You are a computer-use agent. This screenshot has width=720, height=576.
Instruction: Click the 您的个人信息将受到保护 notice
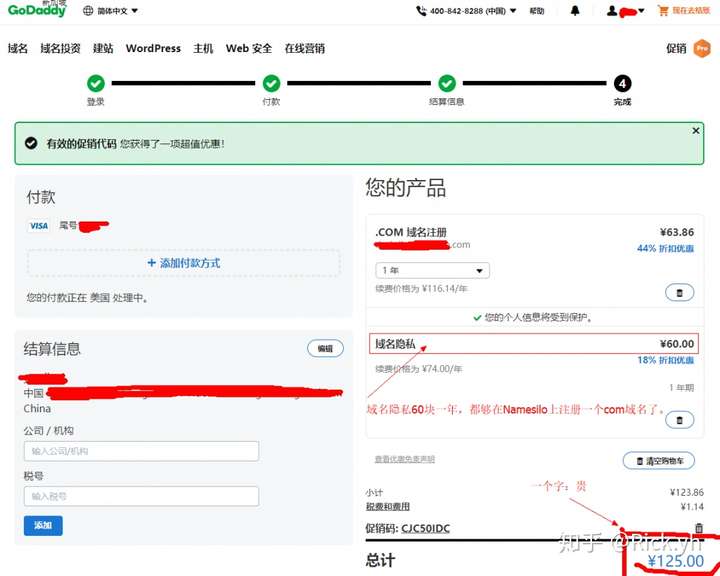(x=533, y=317)
